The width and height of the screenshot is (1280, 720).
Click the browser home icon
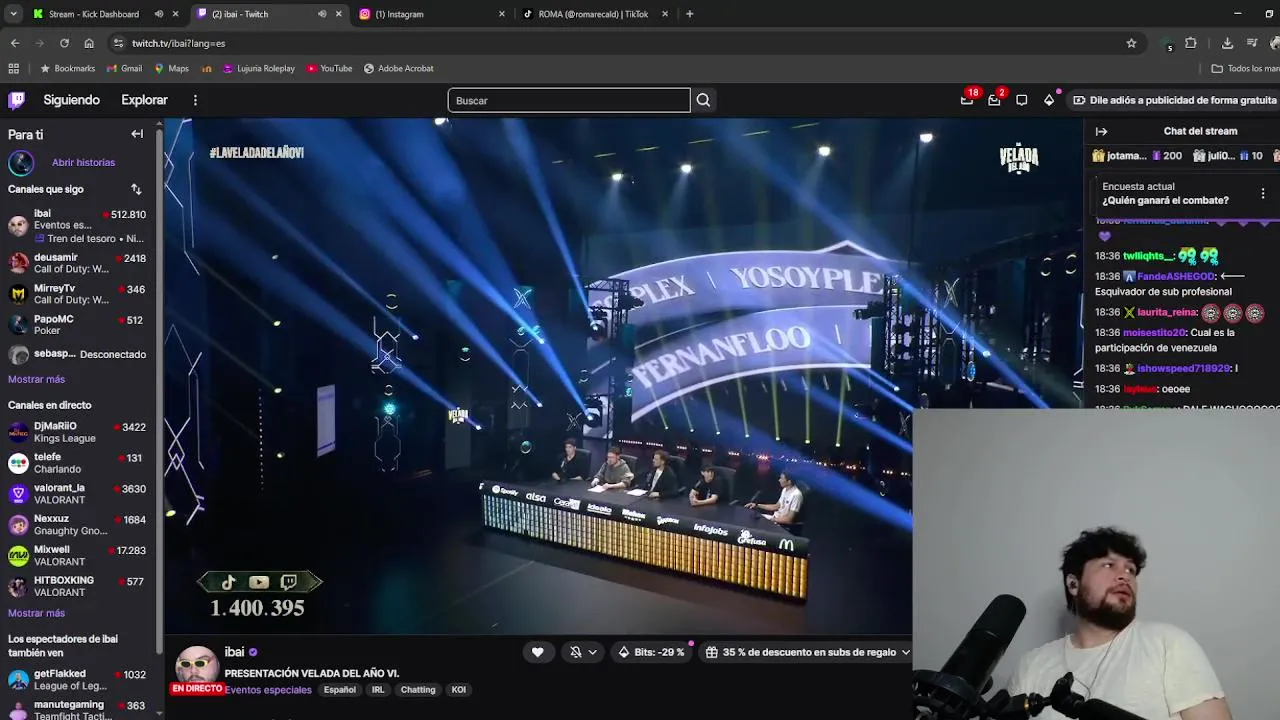click(89, 43)
